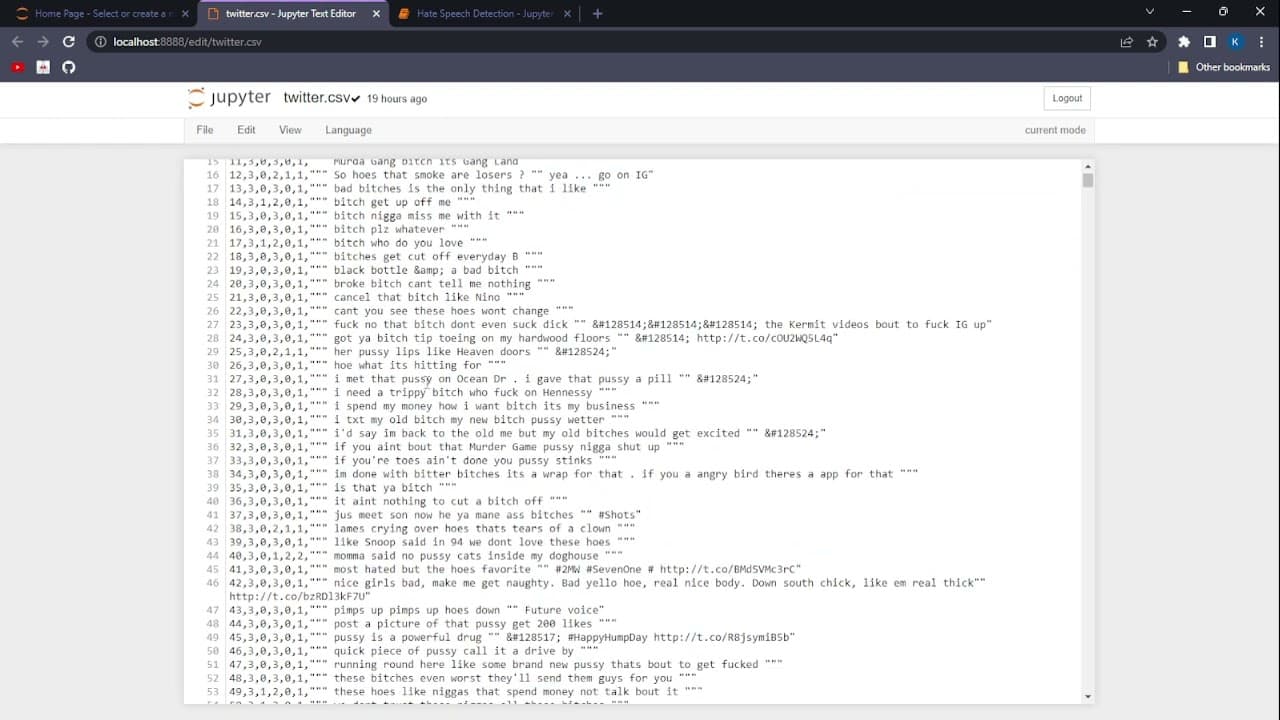The image size is (1280, 720).
Task: Open the Edit menu
Action: [x=246, y=130]
